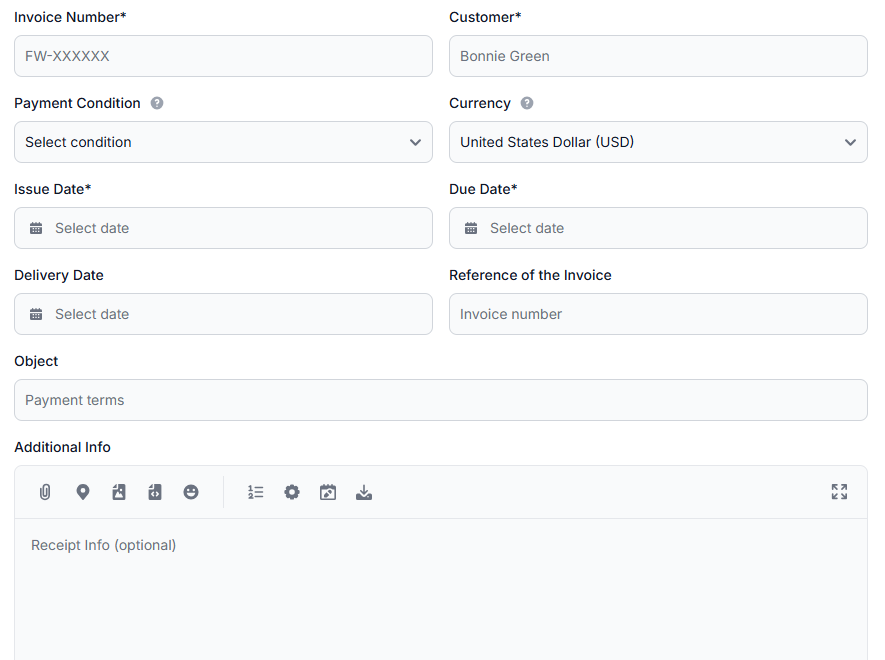This screenshot has height=660, width=885.
Task: Select the Customer field showing Bonnie Green
Action: (x=658, y=56)
